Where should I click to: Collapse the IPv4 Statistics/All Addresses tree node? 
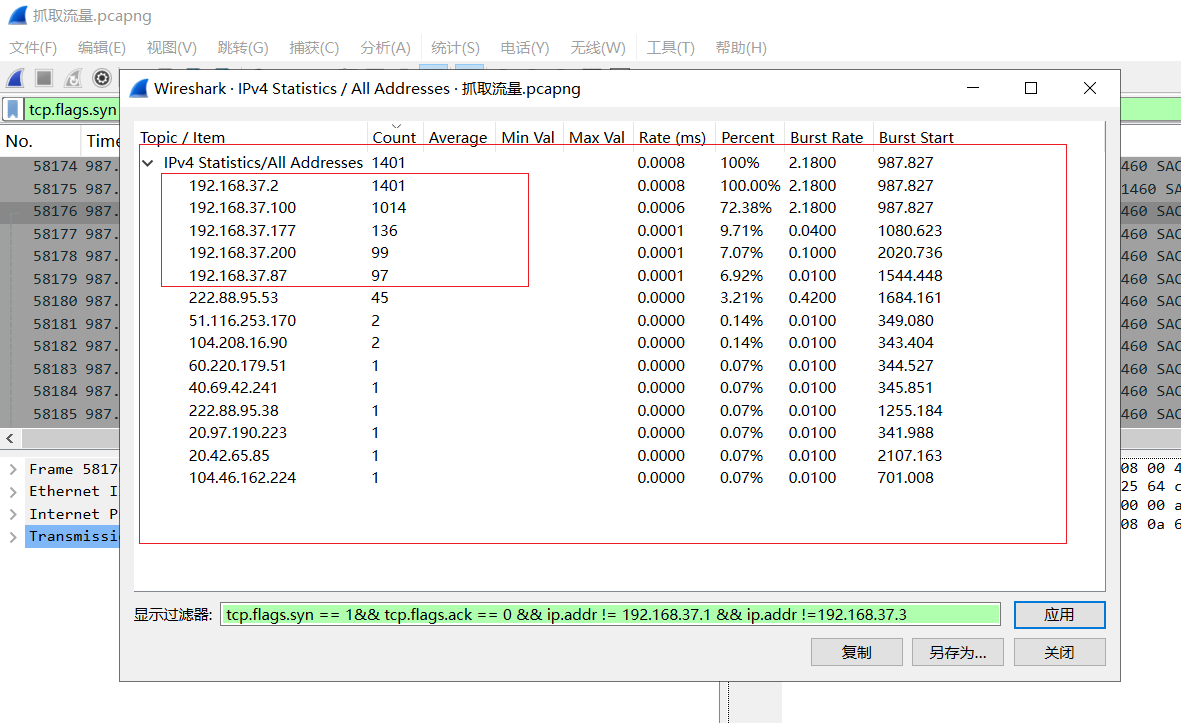[x=148, y=163]
